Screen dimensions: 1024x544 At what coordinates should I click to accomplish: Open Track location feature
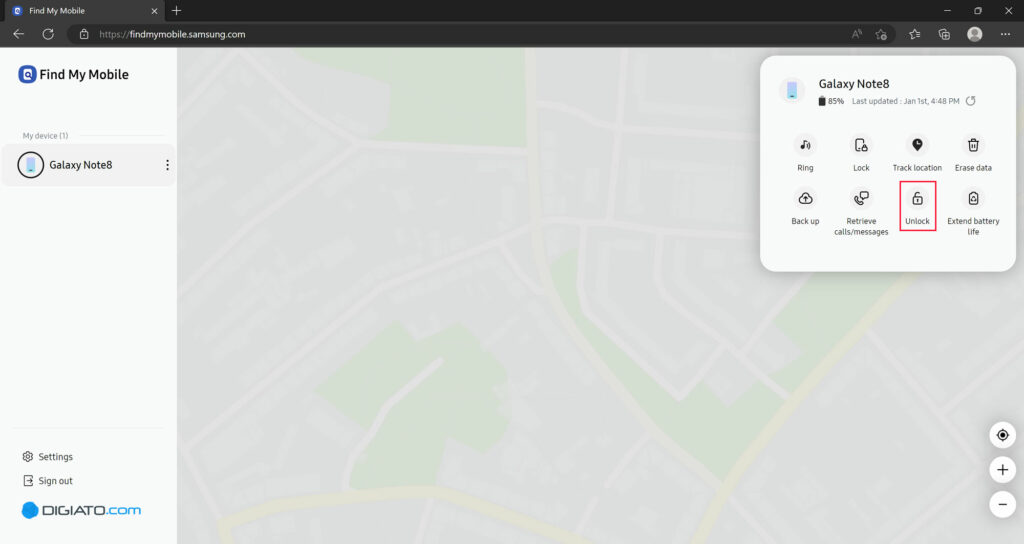(x=917, y=145)
